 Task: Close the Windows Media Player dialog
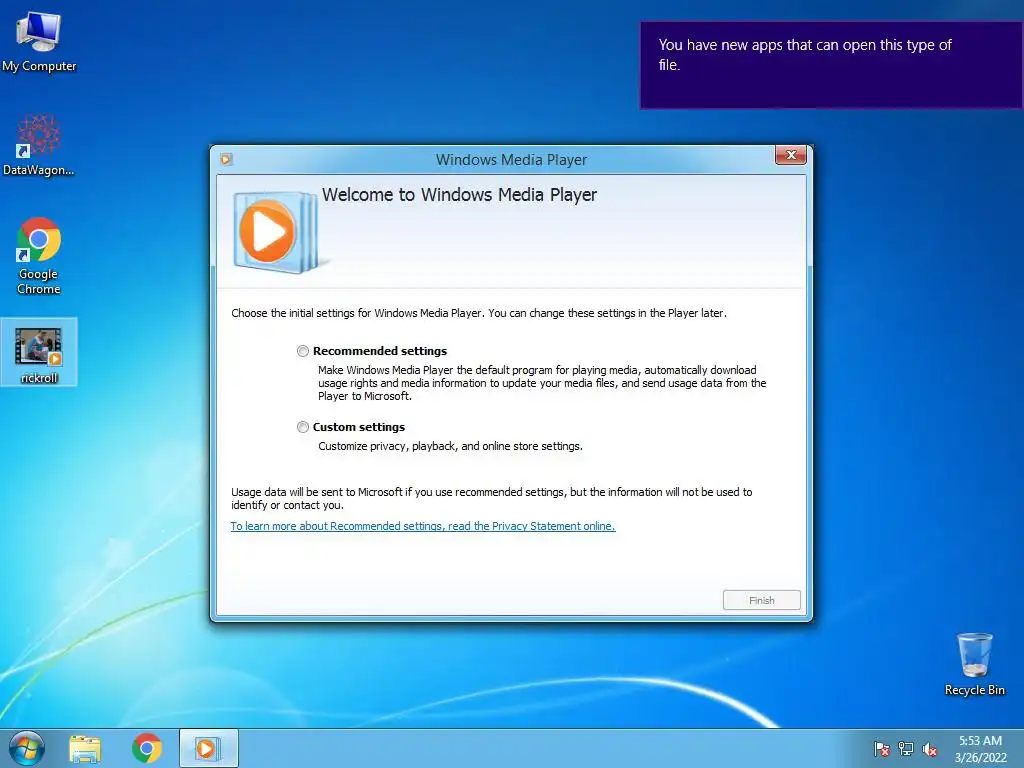click(x=791, y=155)
